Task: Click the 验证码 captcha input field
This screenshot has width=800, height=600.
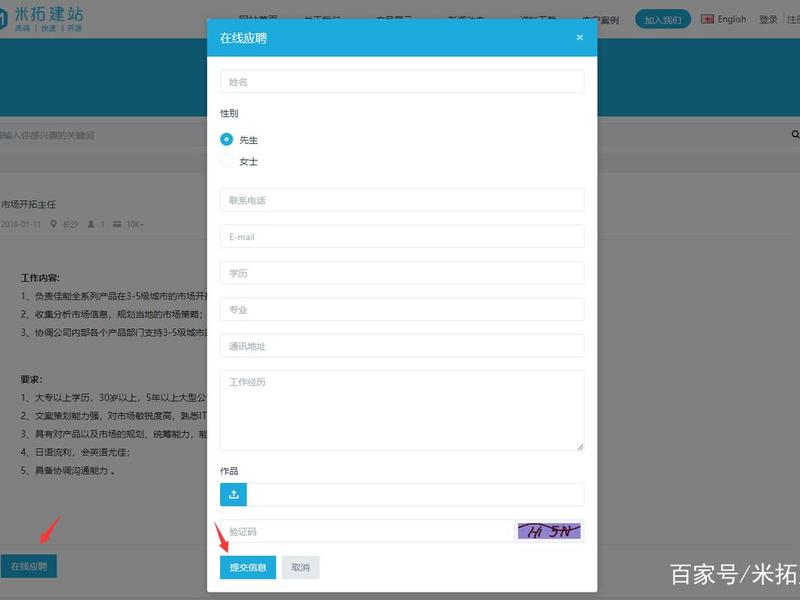Action: click(367, 531)
